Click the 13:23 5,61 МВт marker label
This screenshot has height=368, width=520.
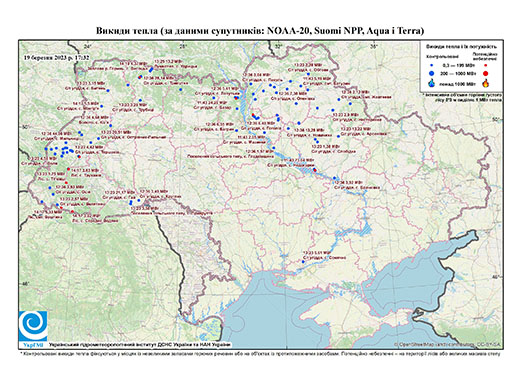point(316,253)
